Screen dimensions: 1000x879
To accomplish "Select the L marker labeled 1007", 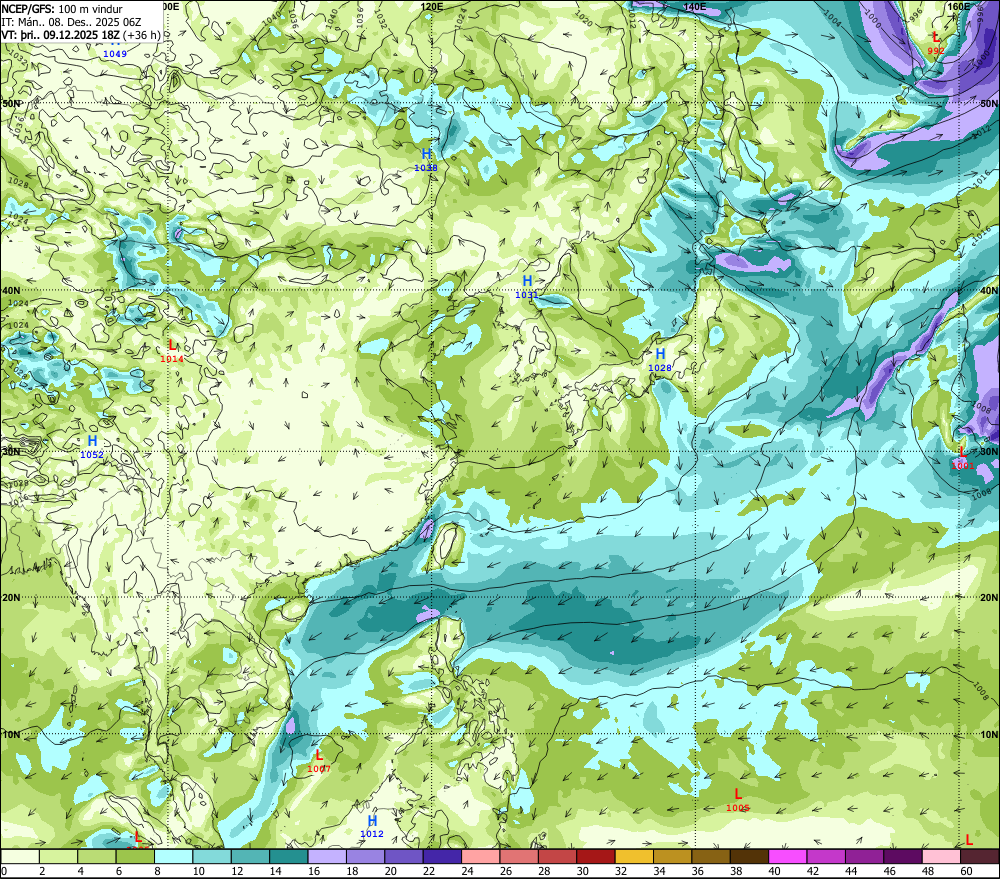I will coord(319,755).
